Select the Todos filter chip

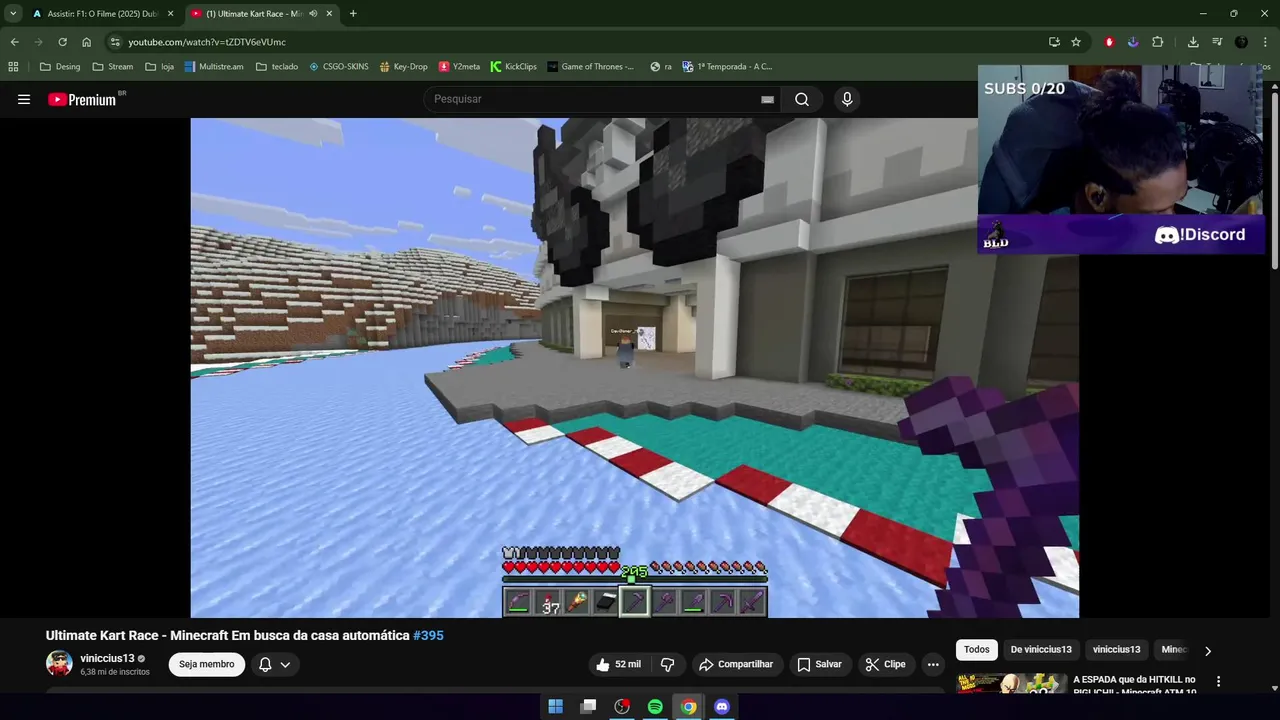click(977, 650)
